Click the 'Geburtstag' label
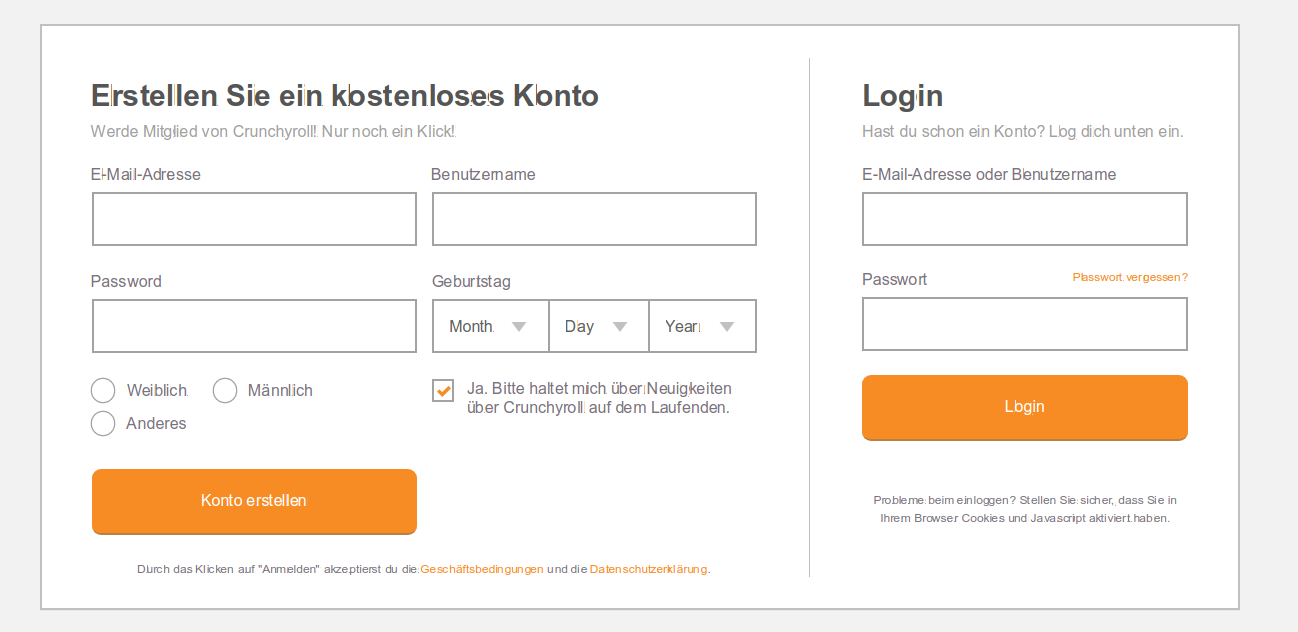 coord(471,282)
